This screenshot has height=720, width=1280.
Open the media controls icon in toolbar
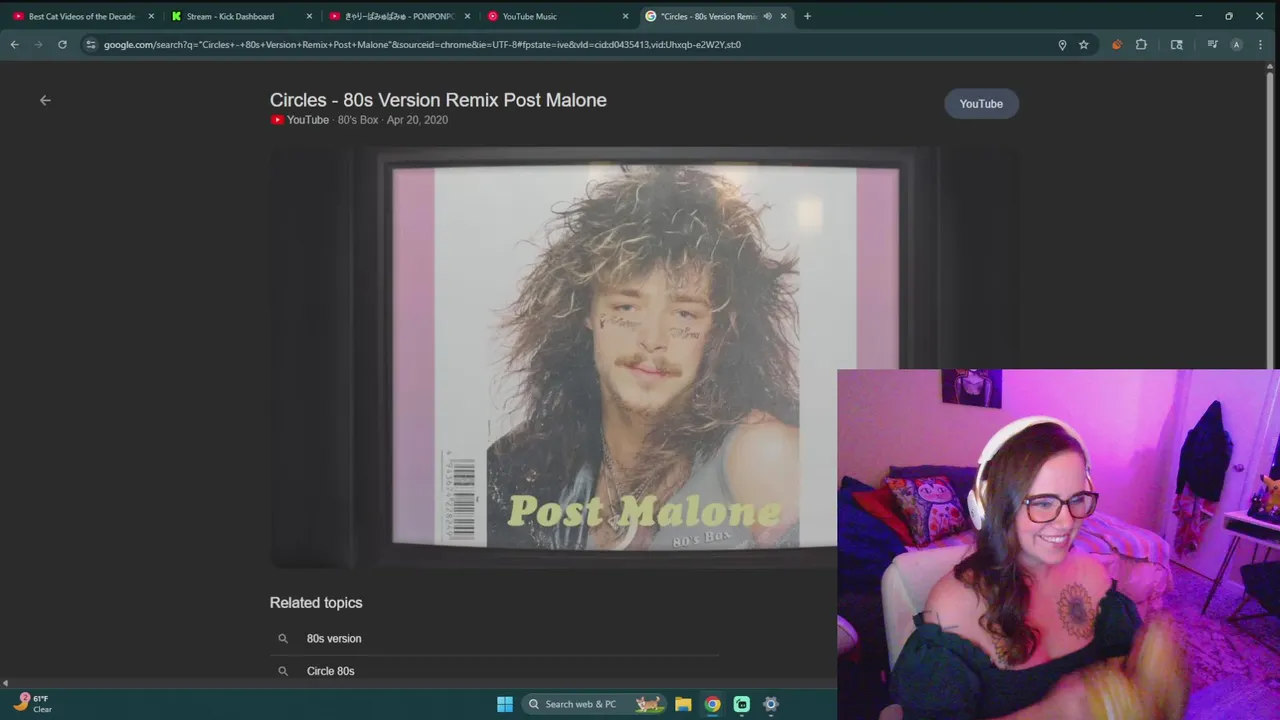1212,44
